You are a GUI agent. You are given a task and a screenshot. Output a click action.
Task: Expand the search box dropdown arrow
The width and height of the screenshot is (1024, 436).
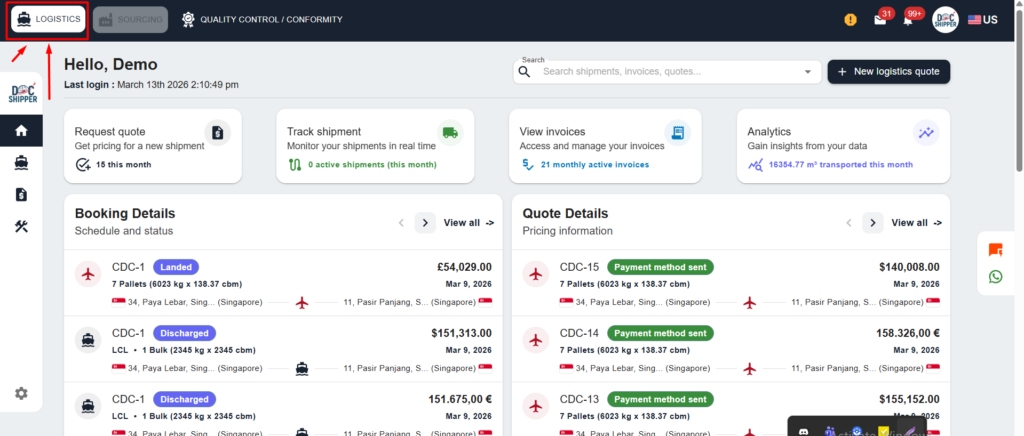(808, 72)
